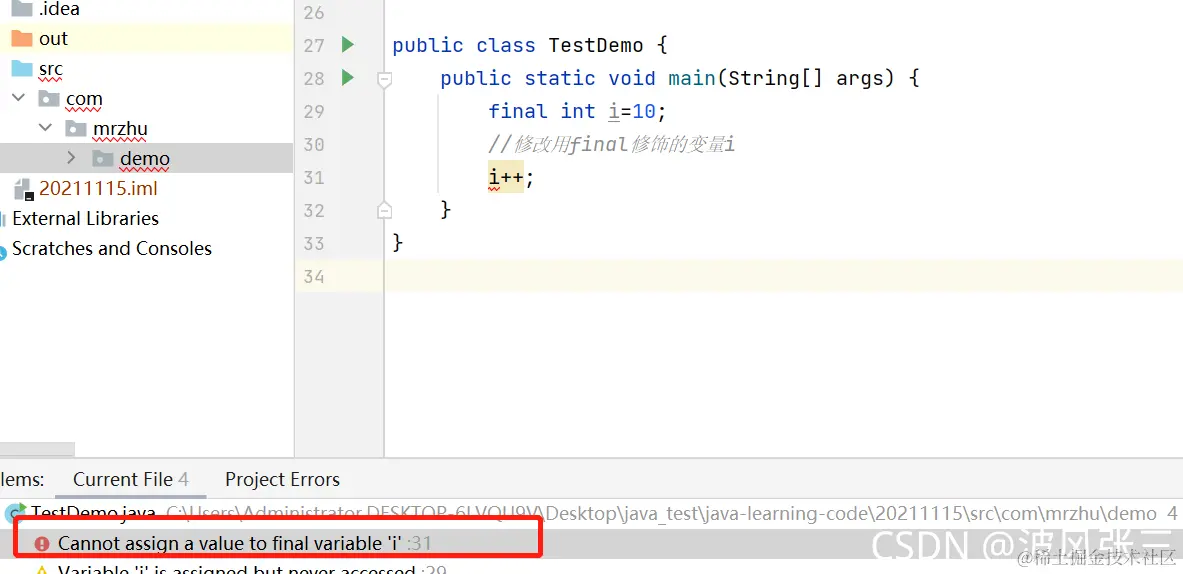1183x574 pixels.
Task: Collapse the com package node
Action: [x=19, y=98]
